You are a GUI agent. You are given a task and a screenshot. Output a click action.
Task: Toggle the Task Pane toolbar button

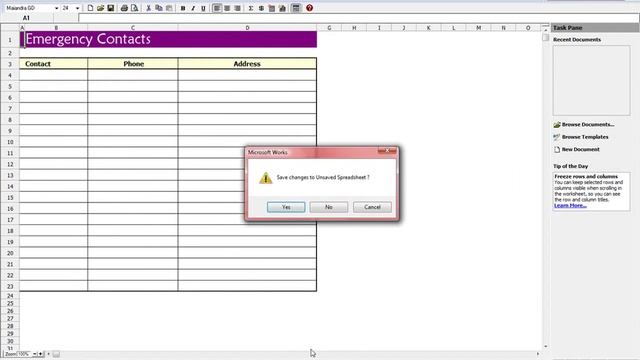(296, 8)
